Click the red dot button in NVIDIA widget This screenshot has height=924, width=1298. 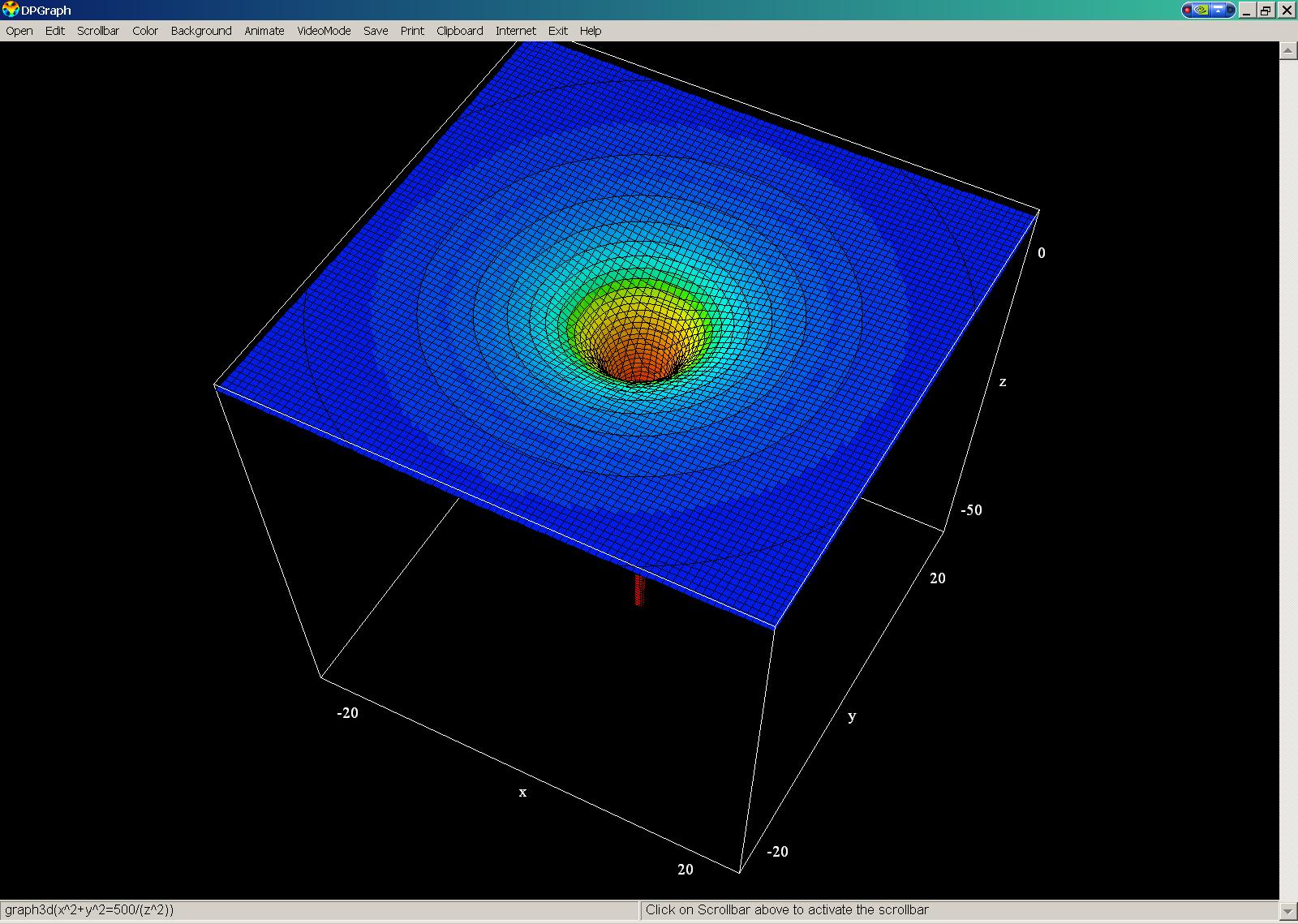point(1188,10)
